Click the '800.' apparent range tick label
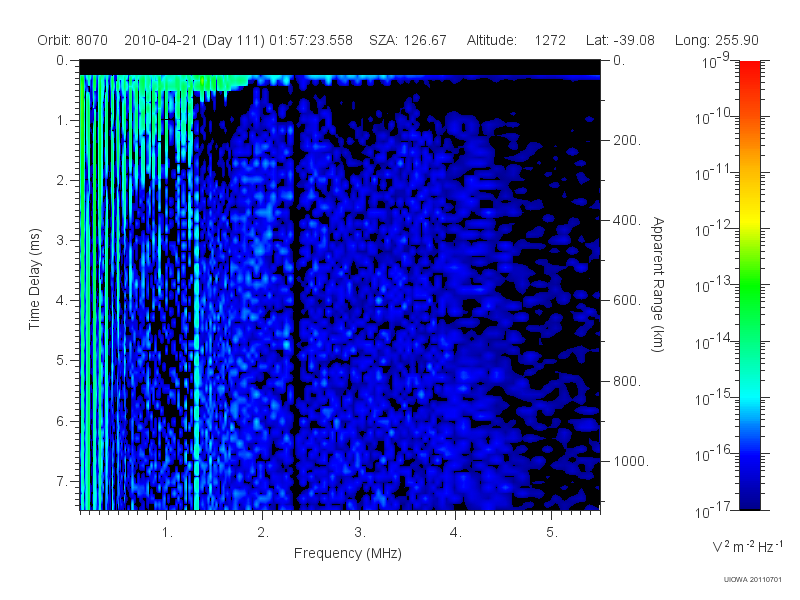This screenshot has height=600, width=800. point(627,381)
